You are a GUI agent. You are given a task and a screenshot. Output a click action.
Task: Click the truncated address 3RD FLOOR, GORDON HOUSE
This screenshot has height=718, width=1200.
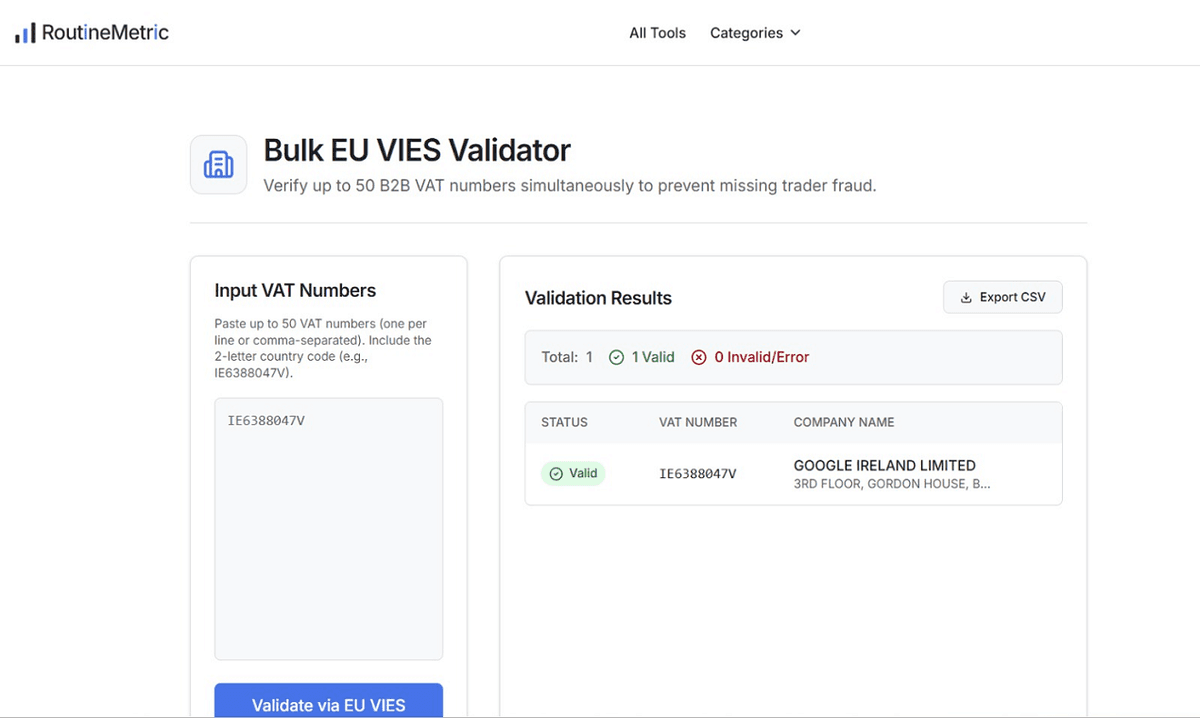click(892, 484)
